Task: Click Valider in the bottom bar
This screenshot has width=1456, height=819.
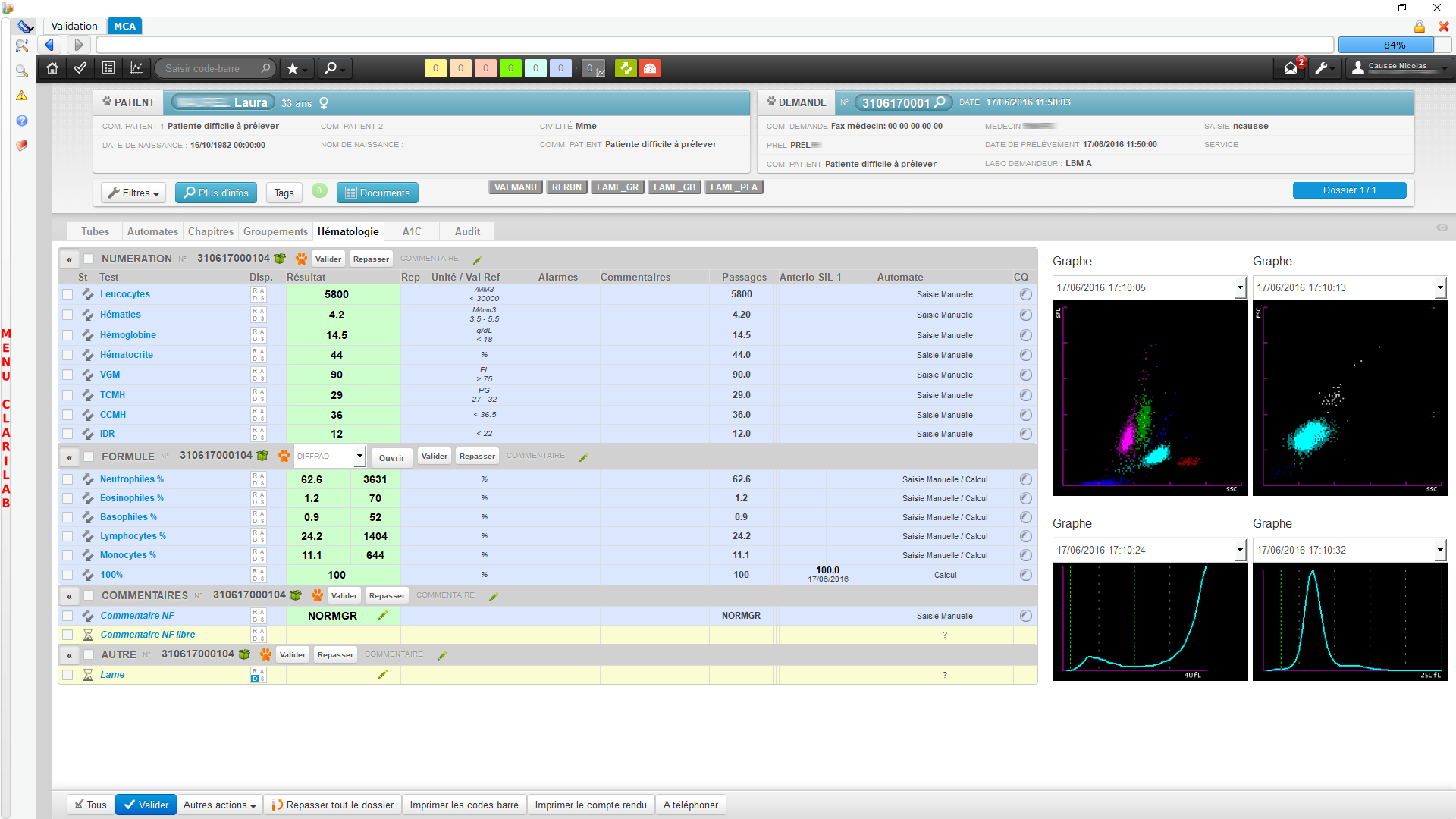Action: coord(146,805)
